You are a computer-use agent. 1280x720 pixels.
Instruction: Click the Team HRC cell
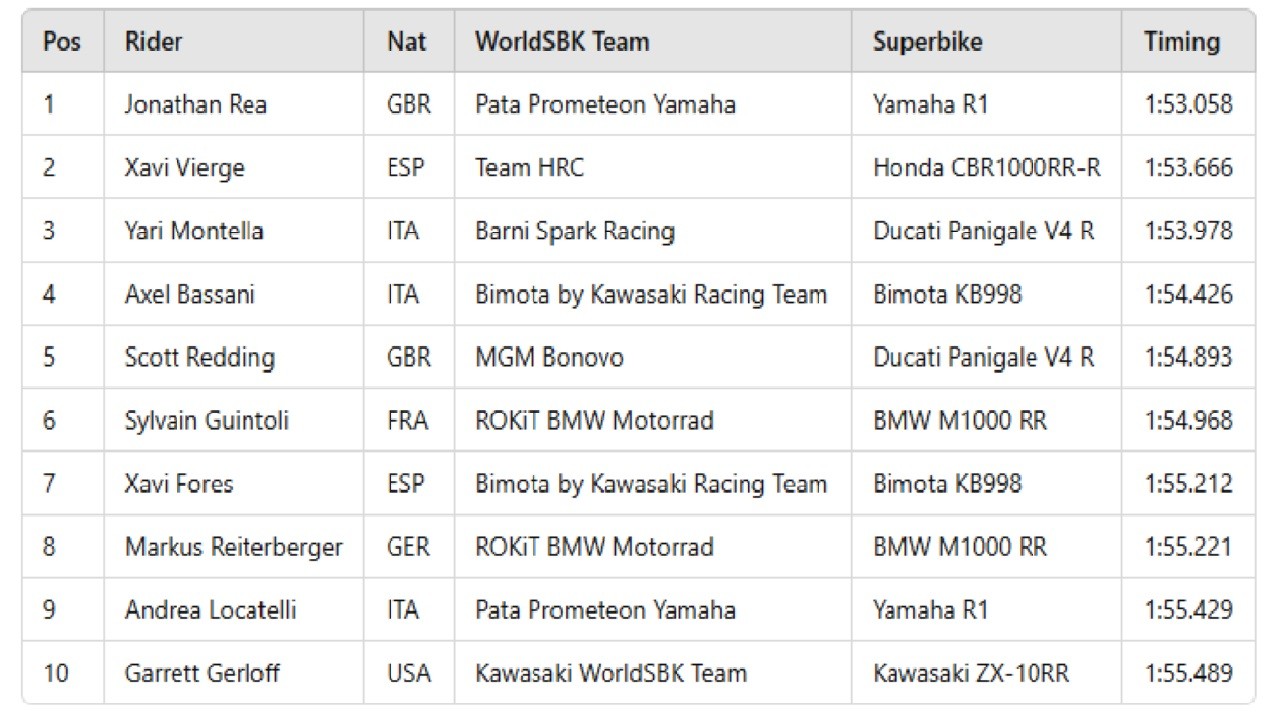[x=529, y=167]
